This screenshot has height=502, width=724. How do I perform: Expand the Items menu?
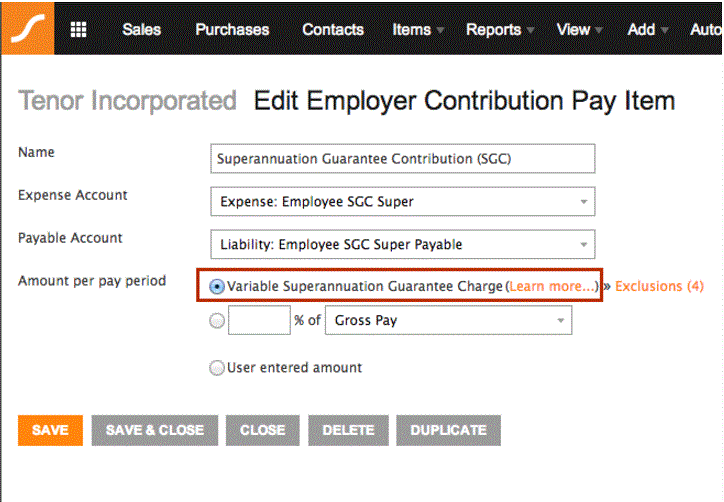(418, 30)
